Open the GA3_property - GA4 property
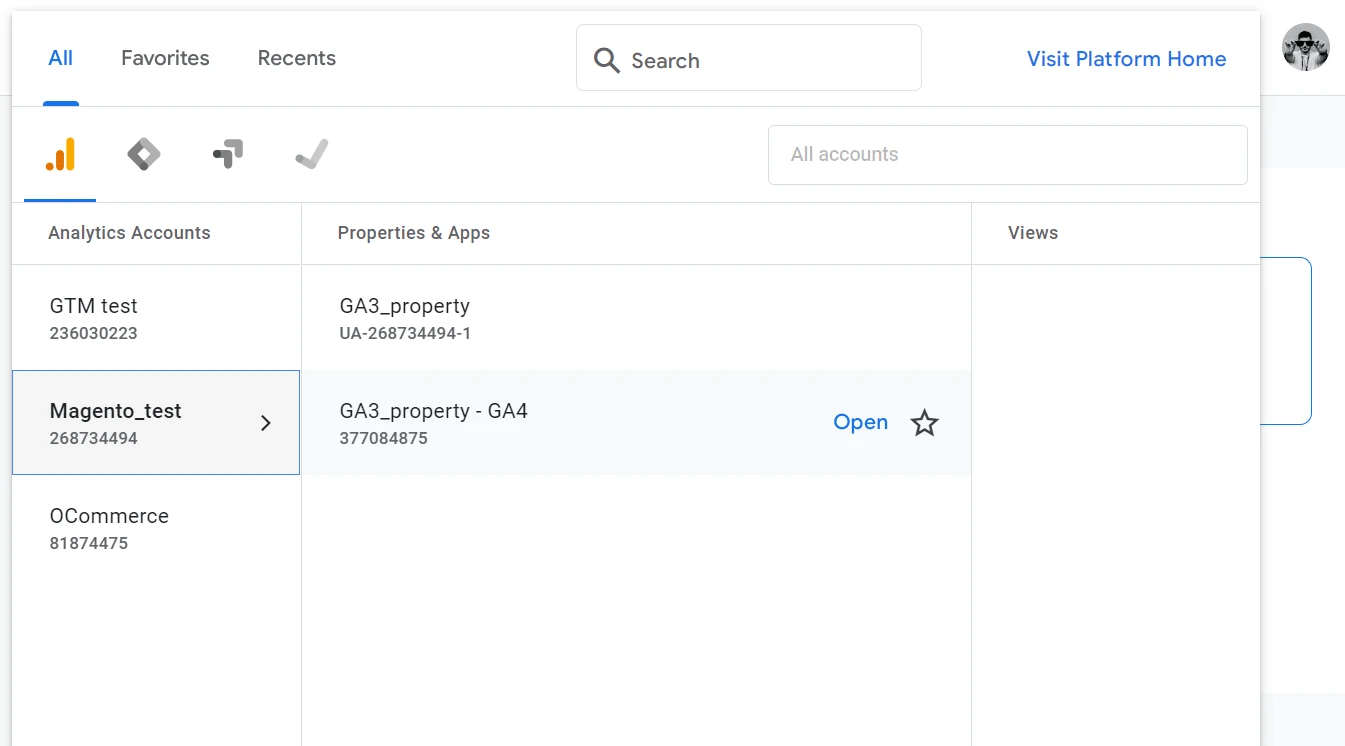 860,422
